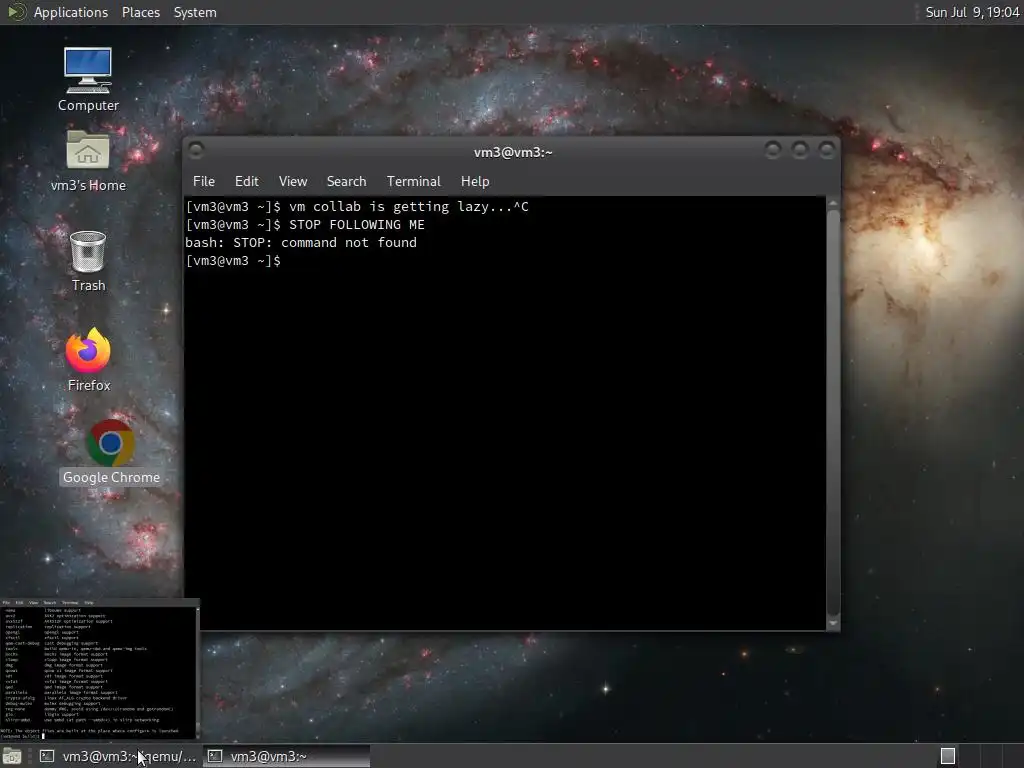The image size is (1024, 768).
Task: Click the Show Desktop icon in bottom panel
Action: pyautogui.click(x=12, y=756)
